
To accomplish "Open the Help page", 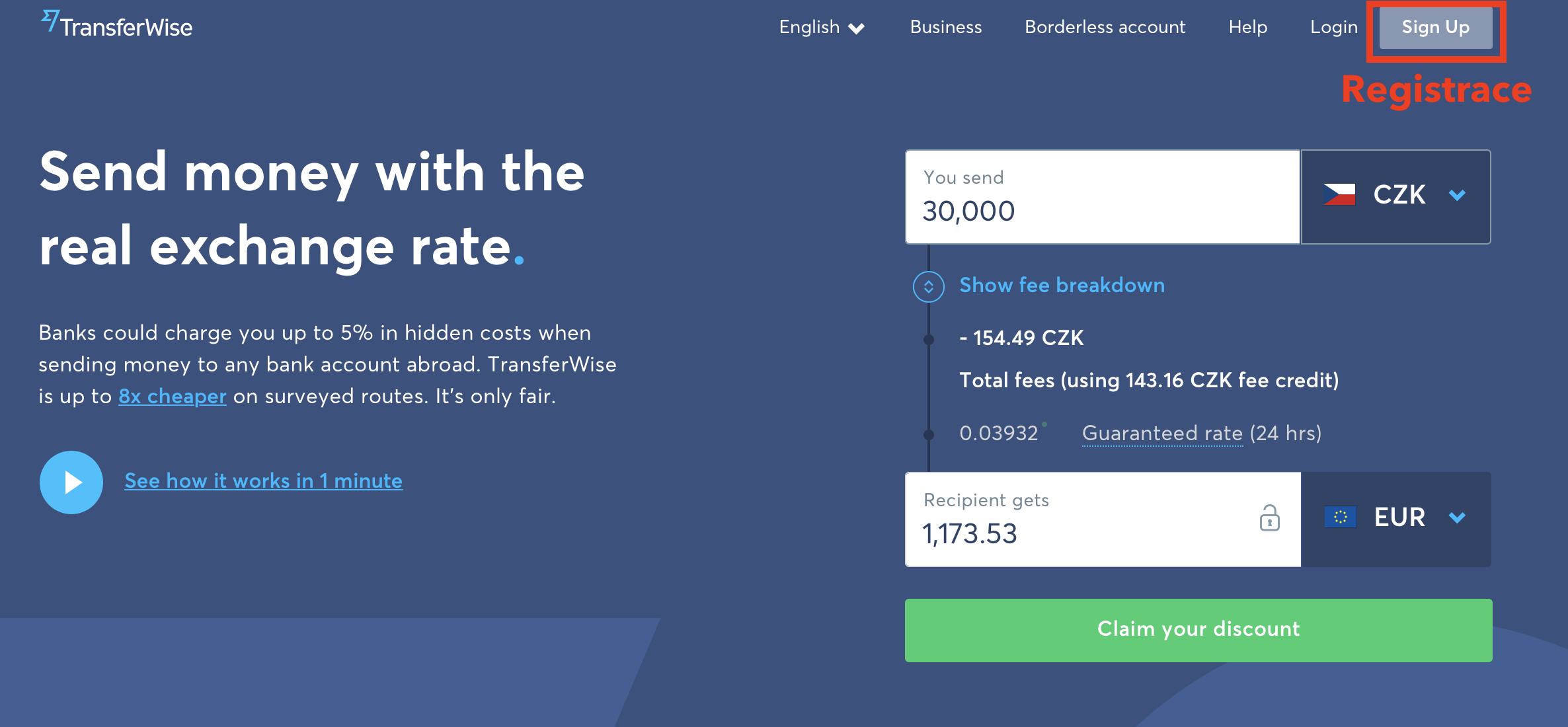I will 1247,27.
